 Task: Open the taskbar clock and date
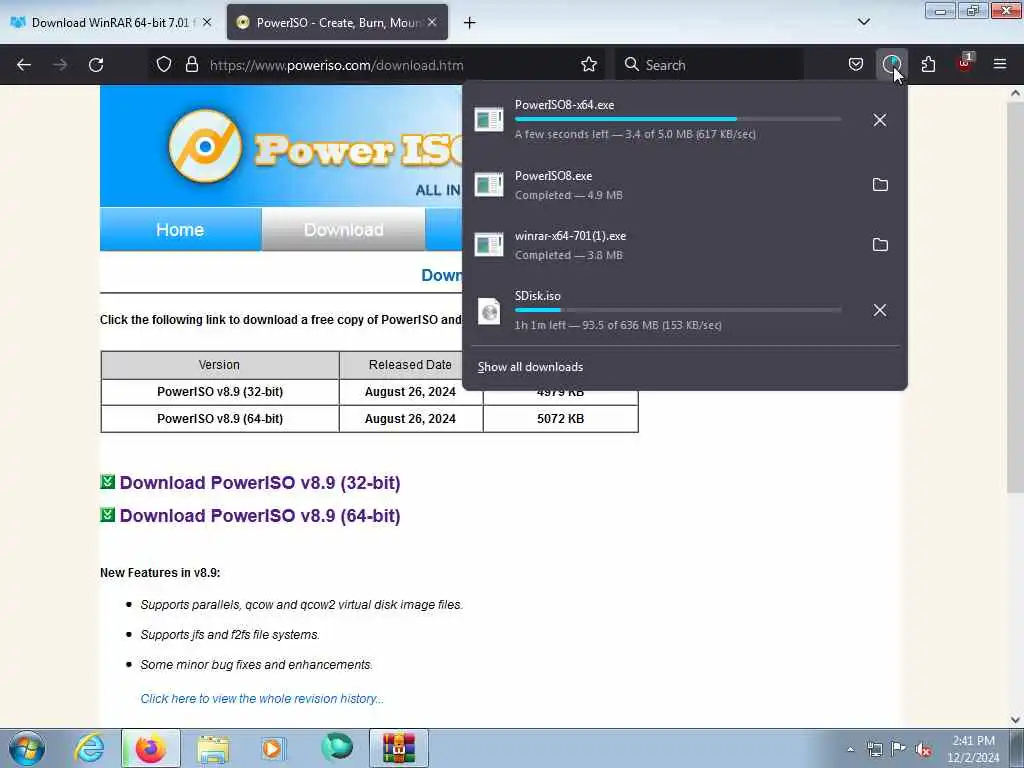tap(973, 749)
